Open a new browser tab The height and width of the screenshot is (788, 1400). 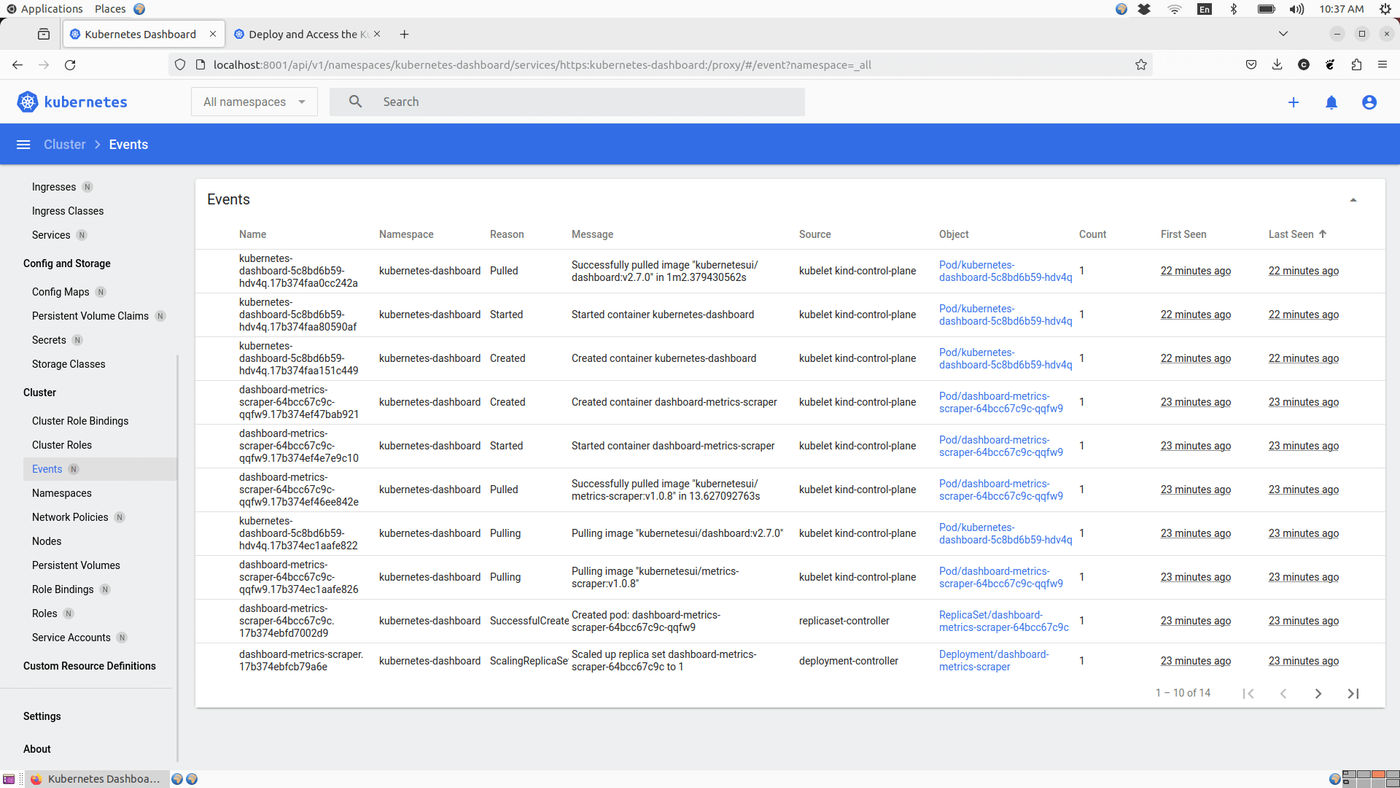coord(404,34)
